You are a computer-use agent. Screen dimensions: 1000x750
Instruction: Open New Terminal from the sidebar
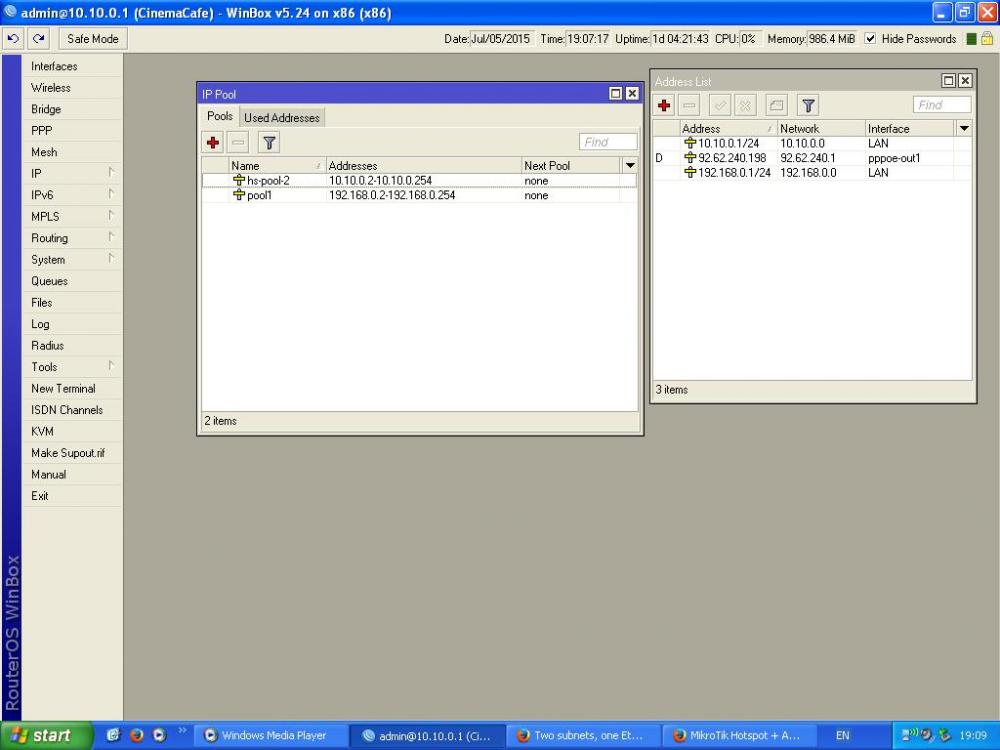pyautogui.click(x=63, y=388)
